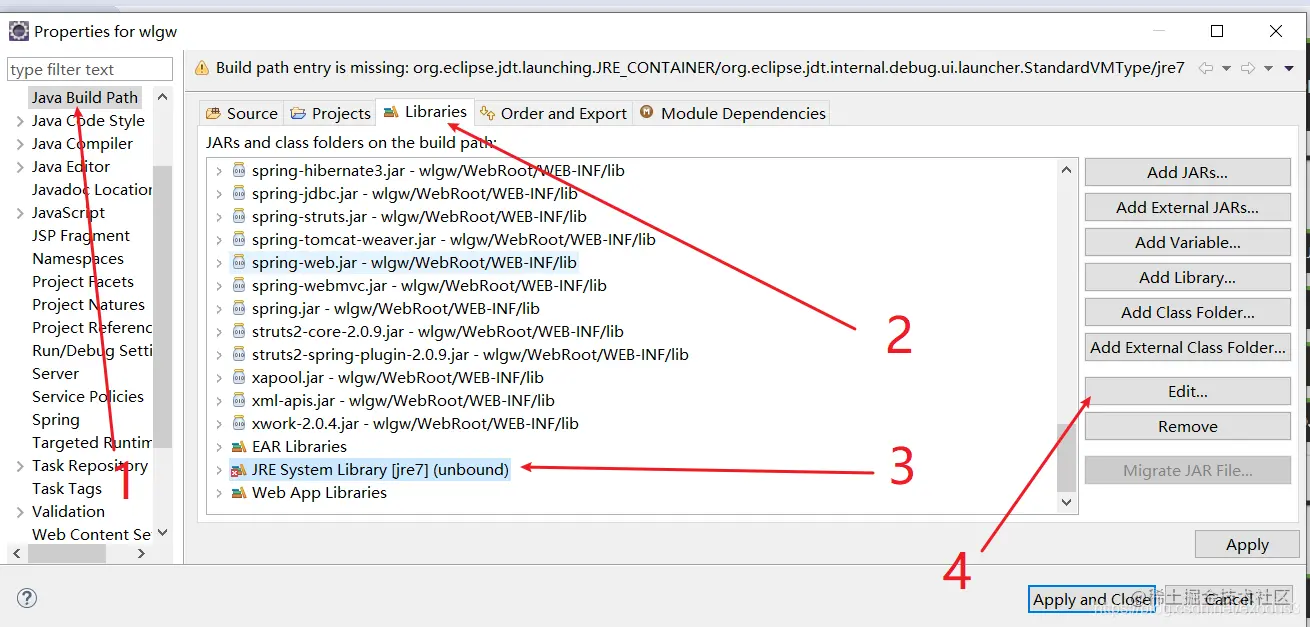Screen dimensions: 1310x627
Task: Select Project Facets in sidebar
Action: (83, 281)
